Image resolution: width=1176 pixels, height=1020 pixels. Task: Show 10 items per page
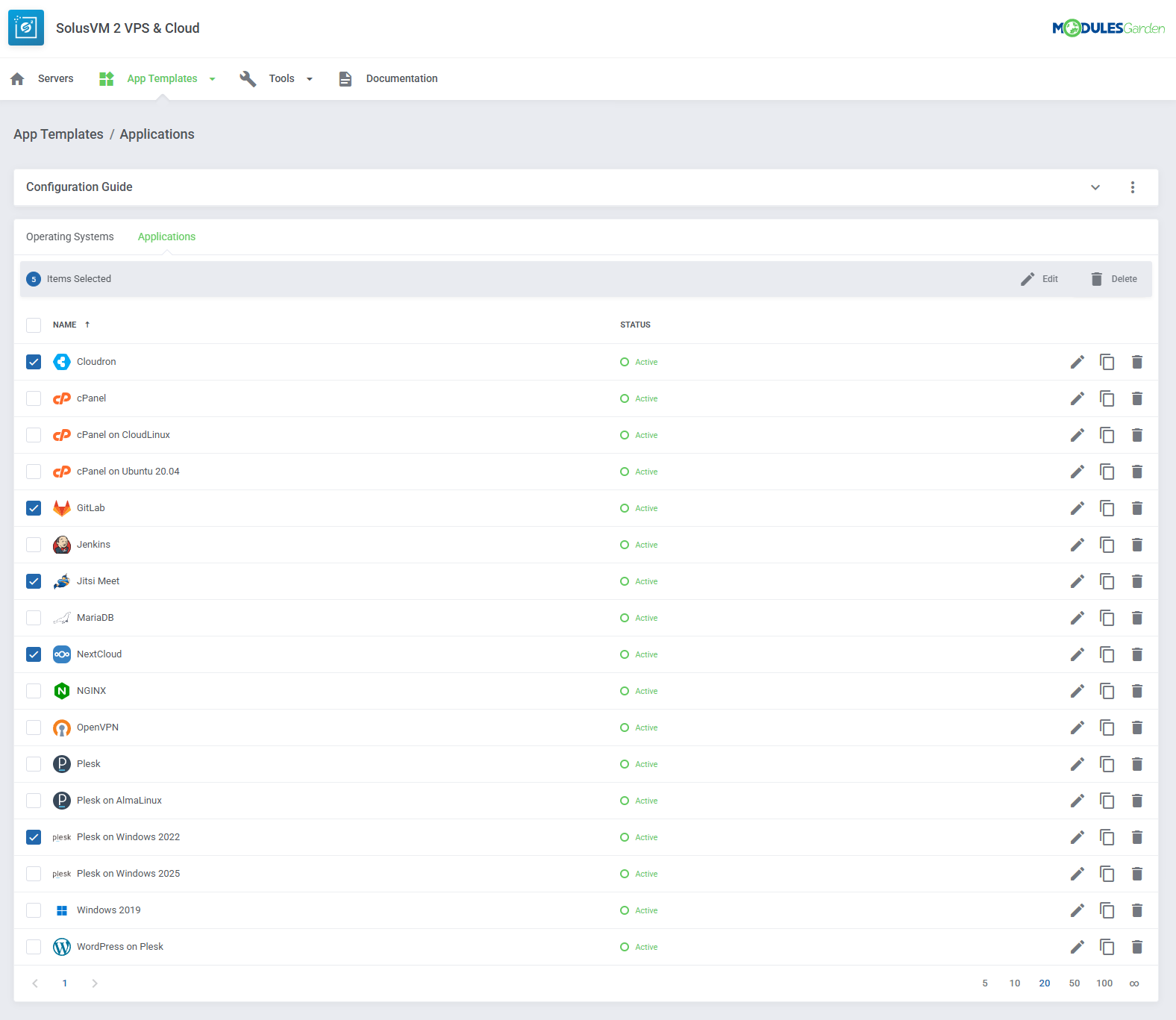tap(1015, 983)
